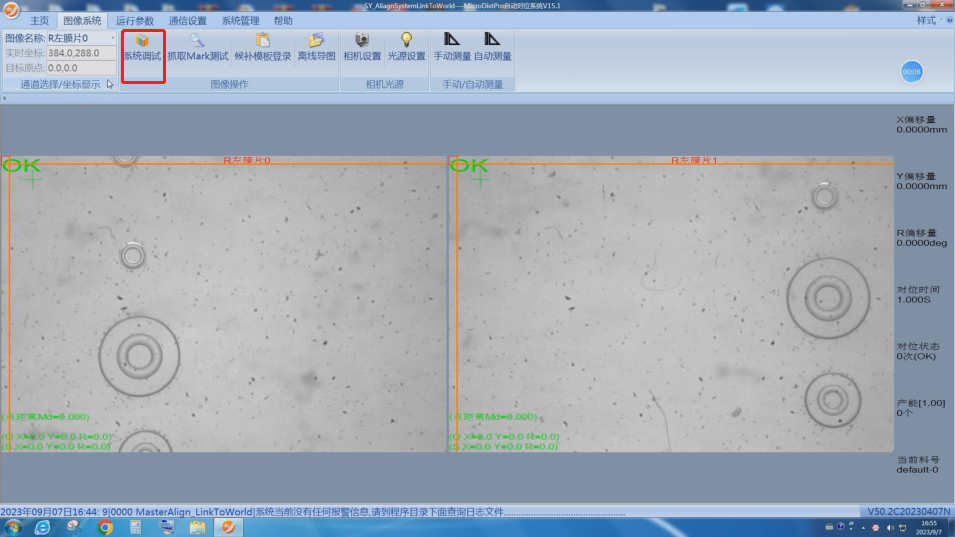Screen dimensions: 955x537
Task: Open the 帮助 help tab
Action: (283, 20)
